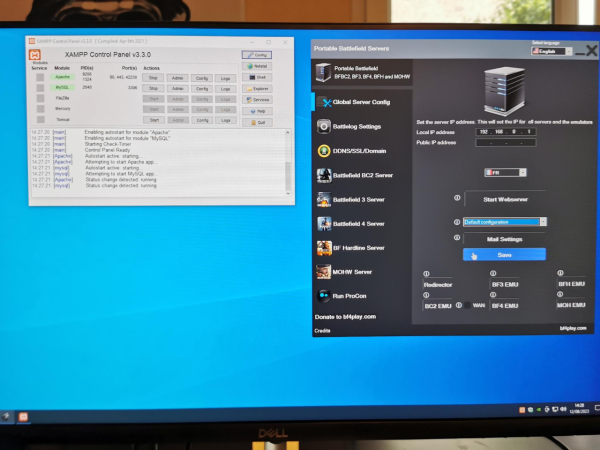Screen dimensions: 600x450
Task: Open the FR country dropdown
Action: [505, 173]
